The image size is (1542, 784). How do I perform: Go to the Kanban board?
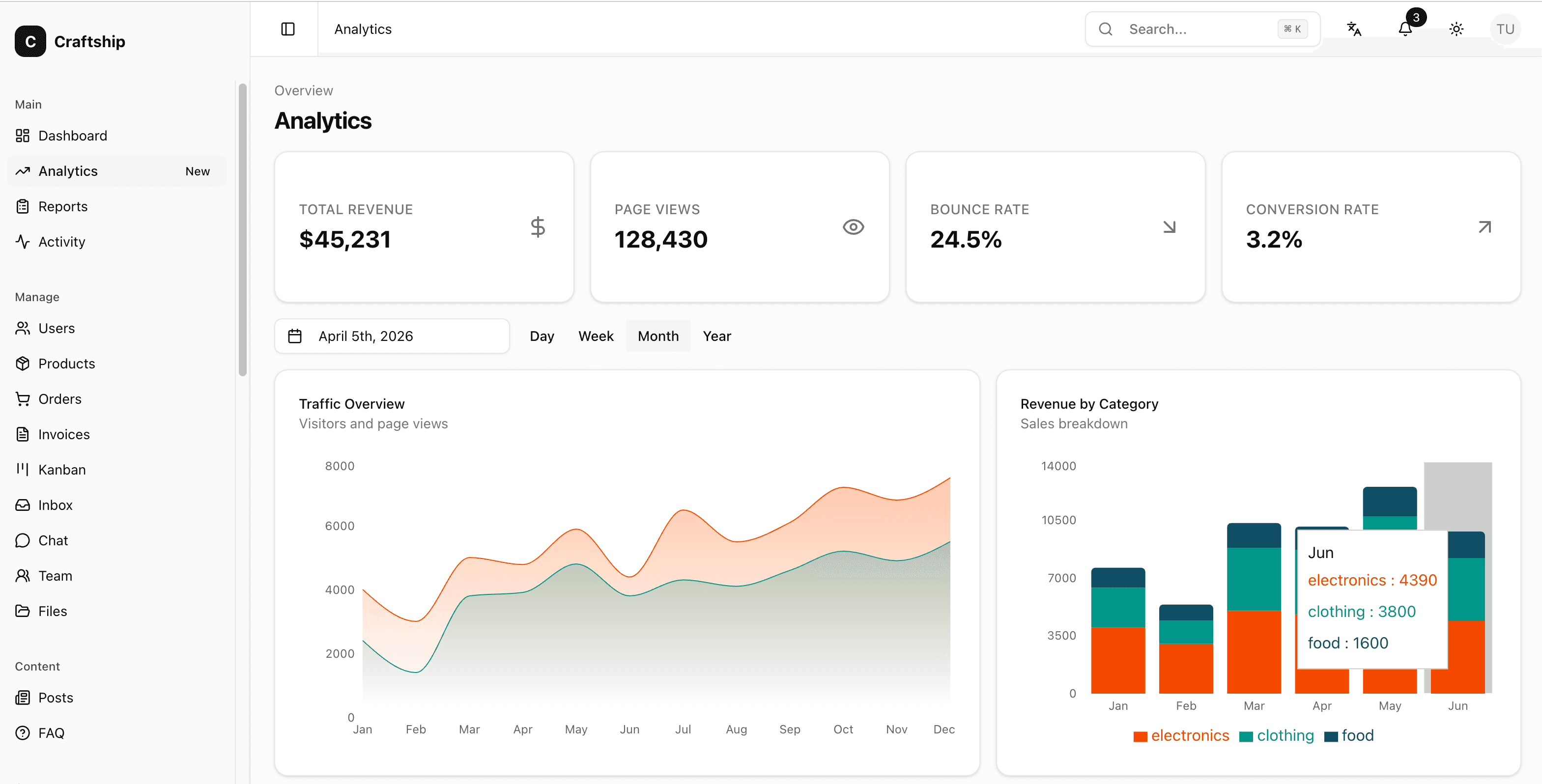61,469
